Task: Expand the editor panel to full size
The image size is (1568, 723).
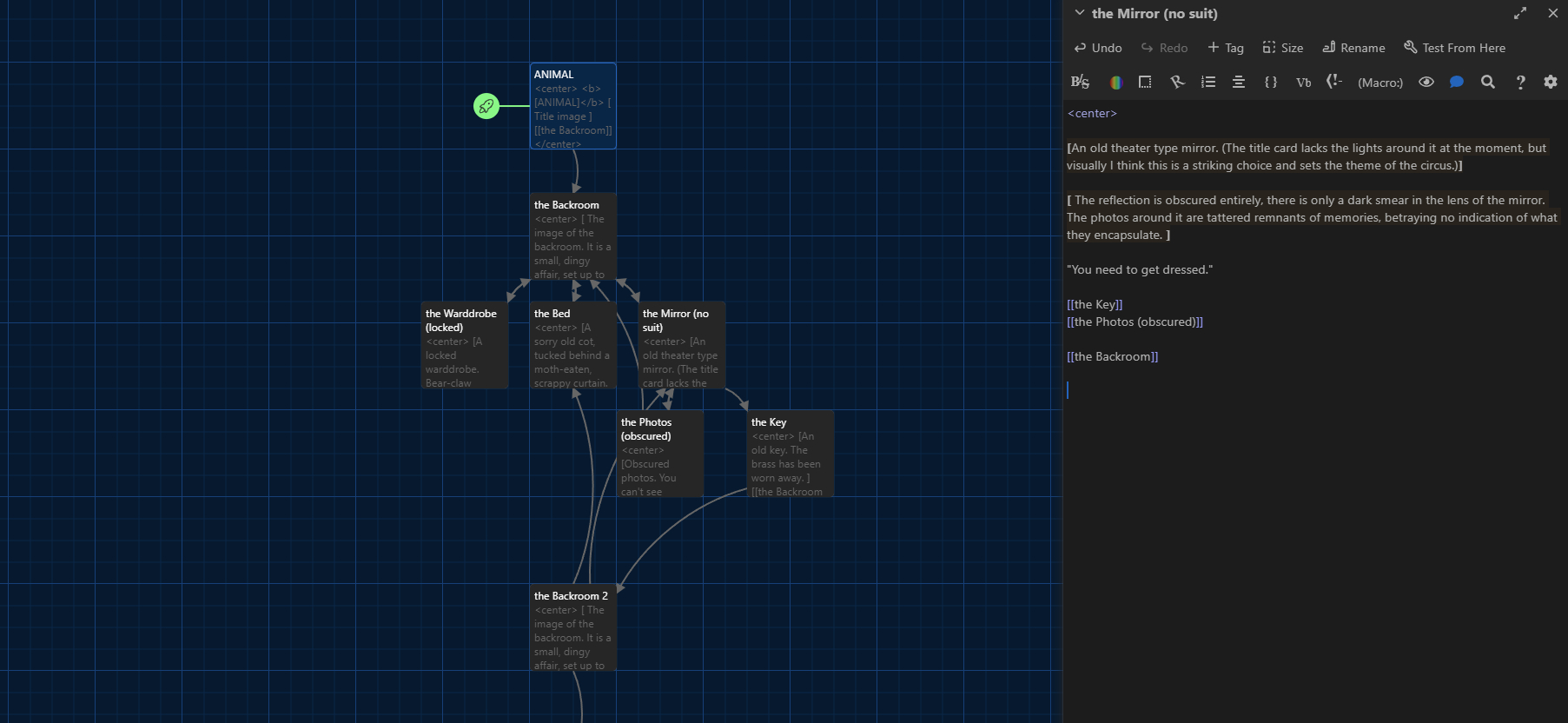Action: [1519, 13]
